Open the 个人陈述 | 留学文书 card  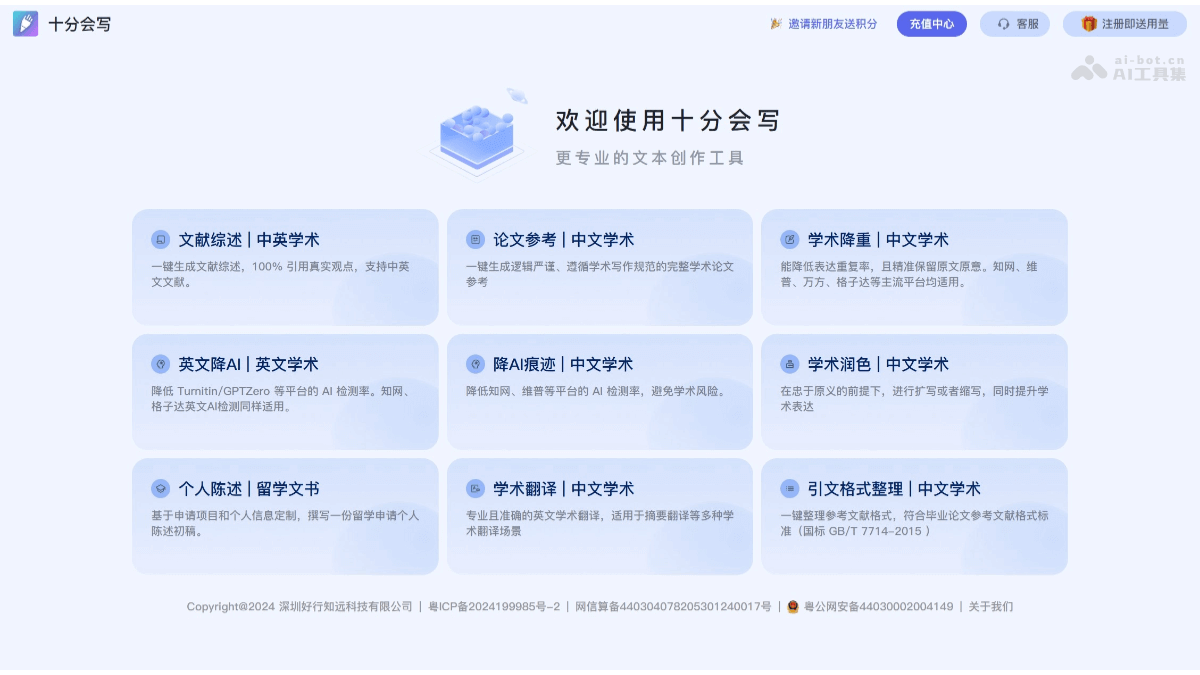286,517
